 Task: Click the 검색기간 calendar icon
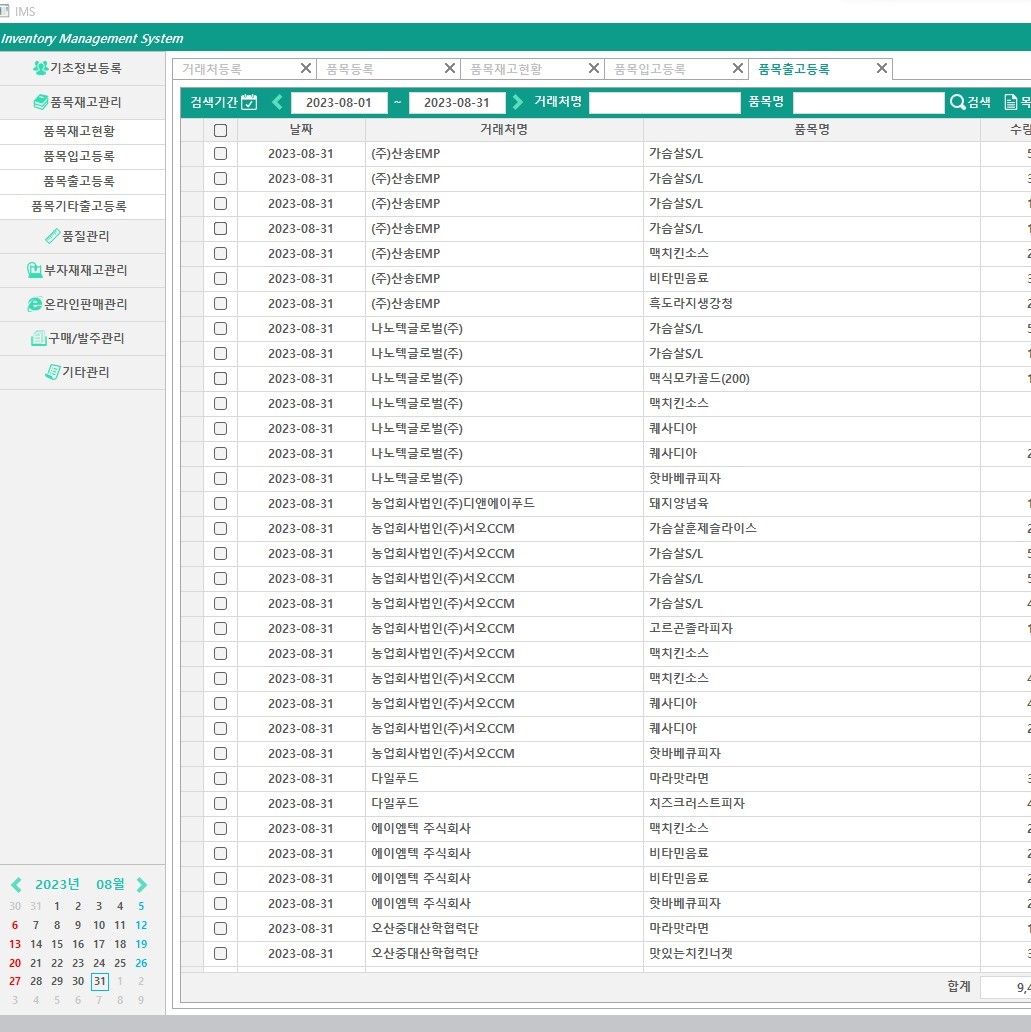tap(250, 102)
